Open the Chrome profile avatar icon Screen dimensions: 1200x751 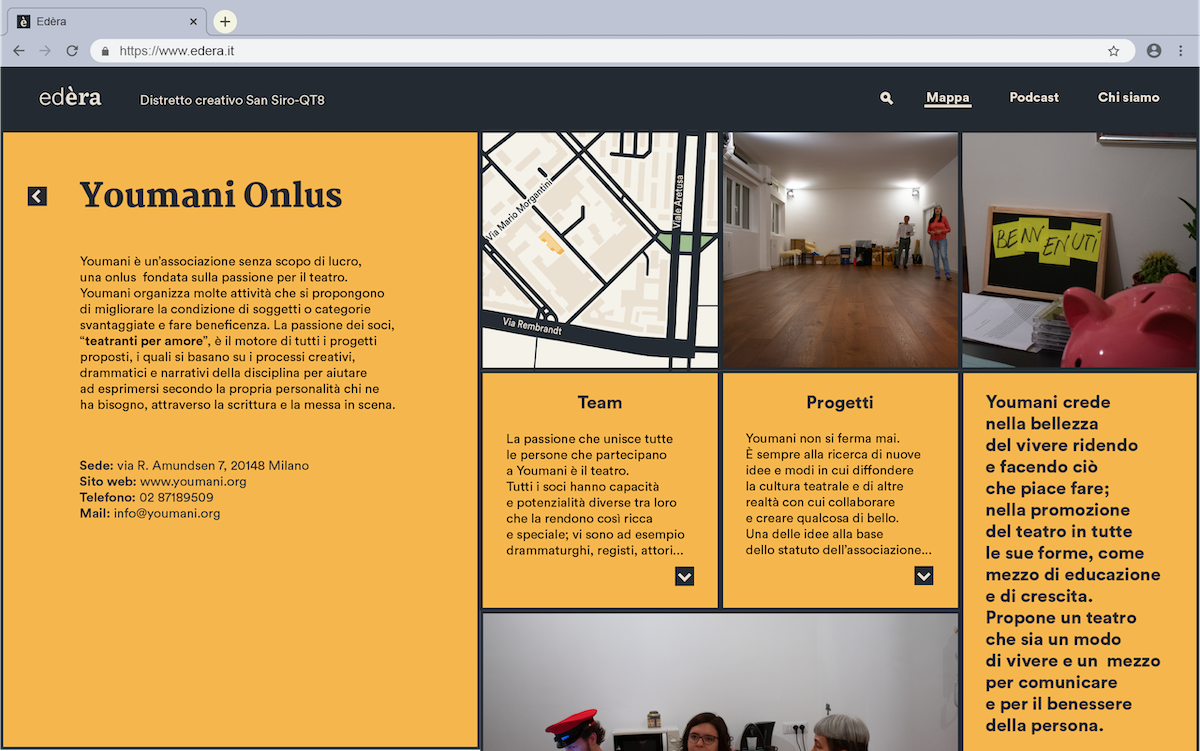1154,50
